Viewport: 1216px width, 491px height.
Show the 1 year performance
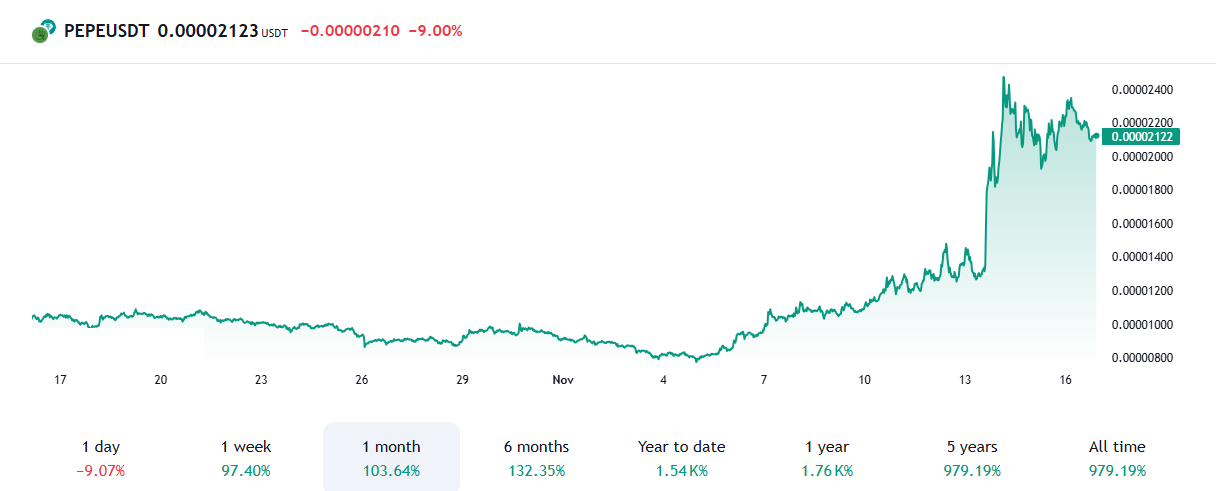point(826,457)
